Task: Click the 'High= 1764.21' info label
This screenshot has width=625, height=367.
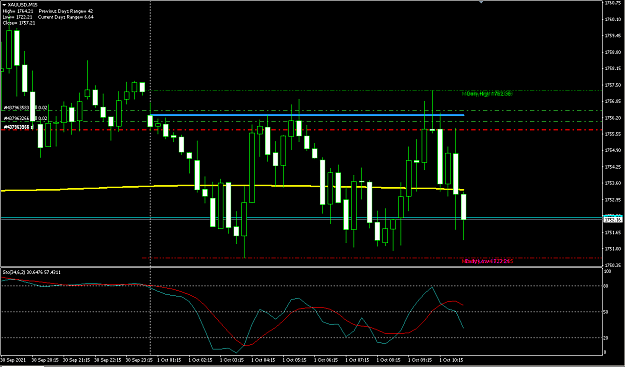Action: pyautogui.click(x=18, y=11)
